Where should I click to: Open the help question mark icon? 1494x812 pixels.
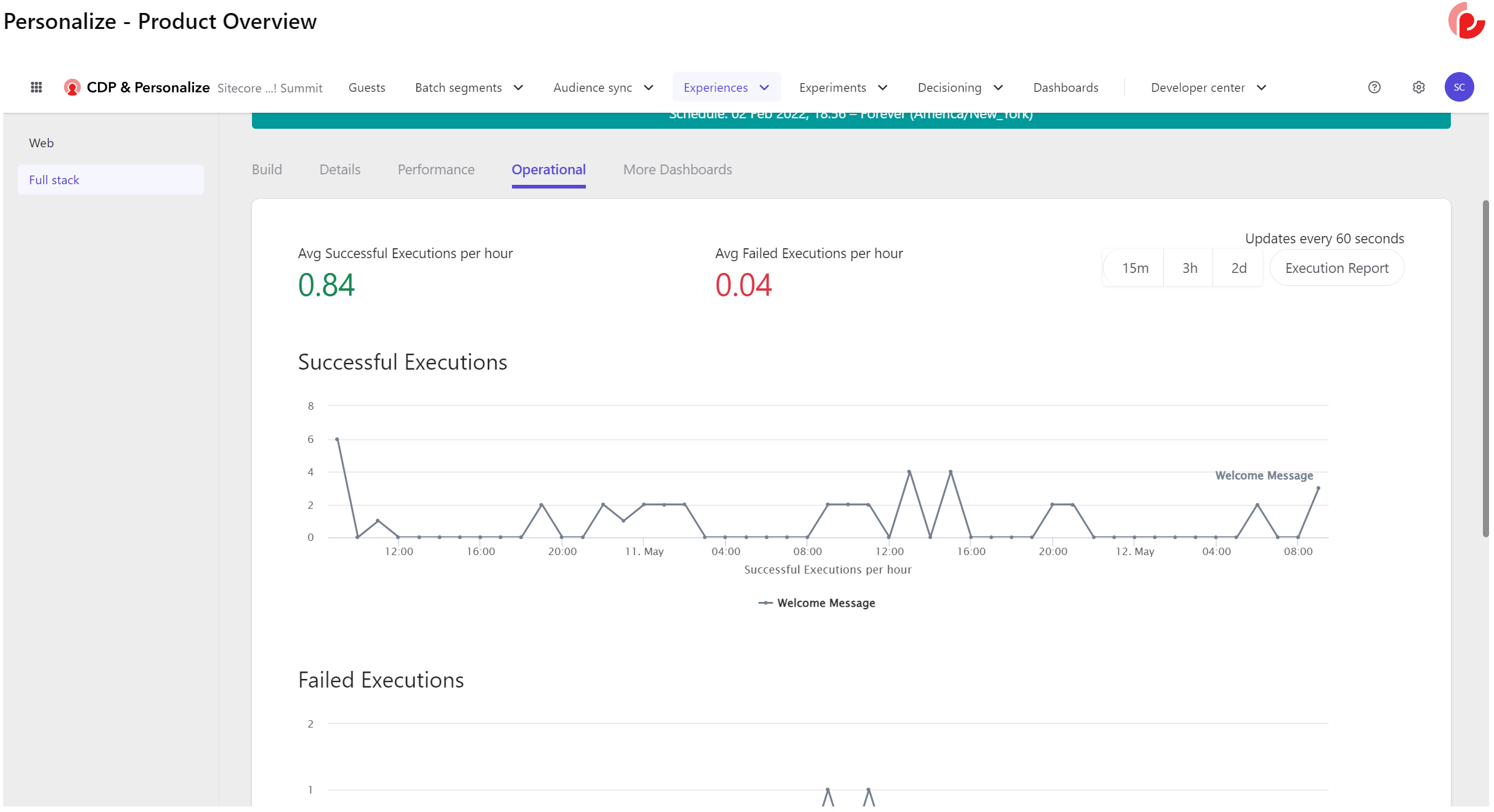point(1374,87)
